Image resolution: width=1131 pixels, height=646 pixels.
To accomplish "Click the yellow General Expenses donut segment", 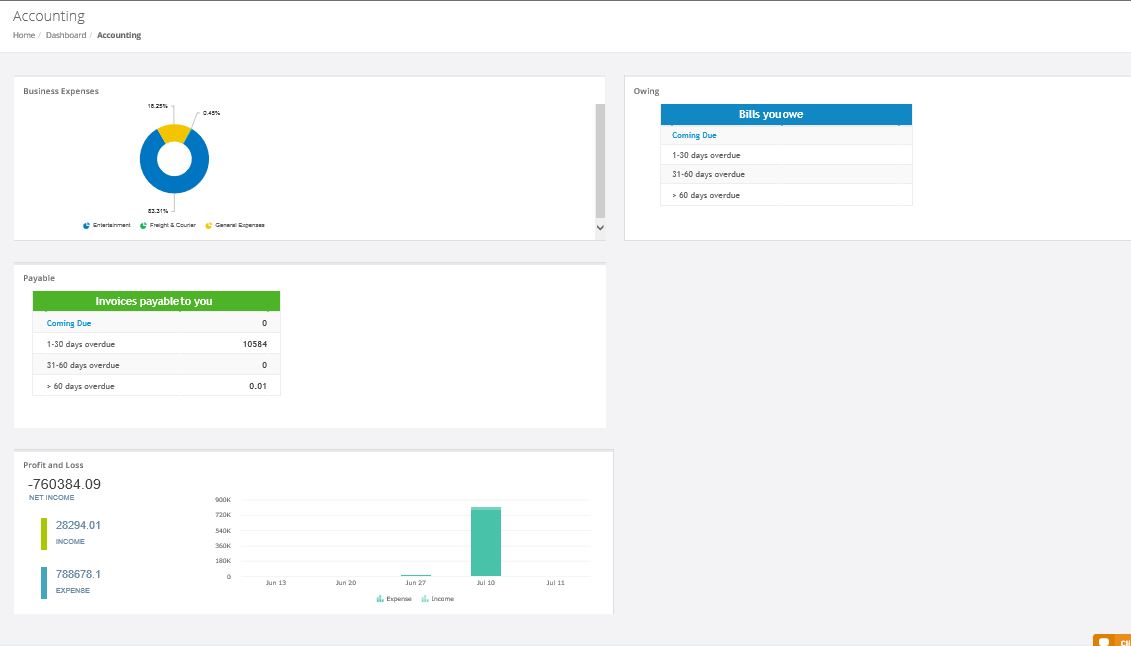I will click(x=174, y=132).
